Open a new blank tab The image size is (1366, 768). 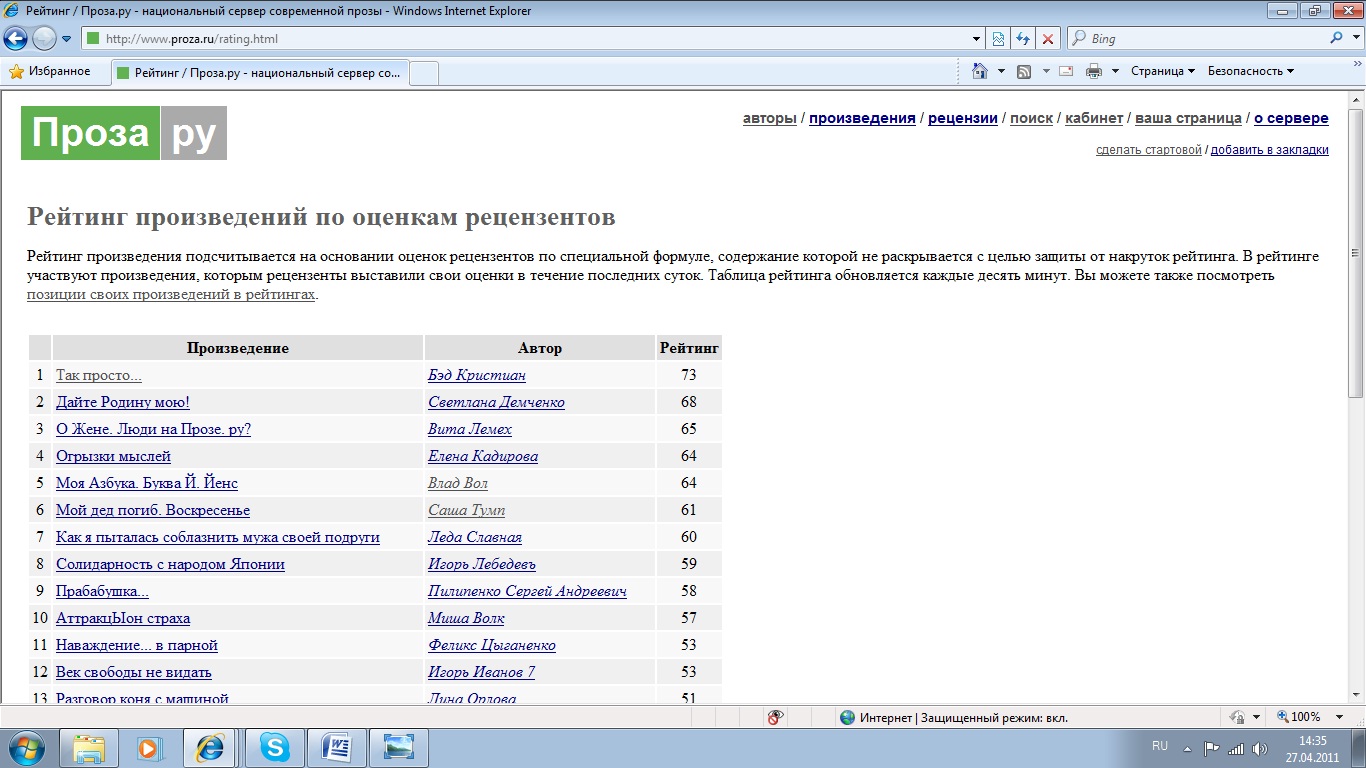point(424,73)
